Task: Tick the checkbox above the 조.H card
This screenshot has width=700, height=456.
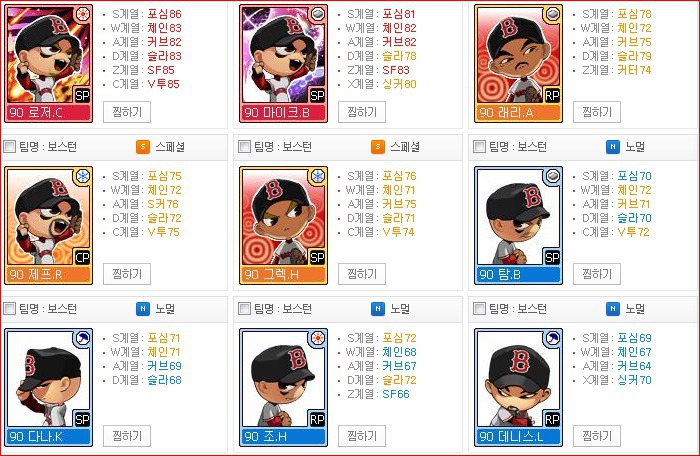Action: click(244, 309)
